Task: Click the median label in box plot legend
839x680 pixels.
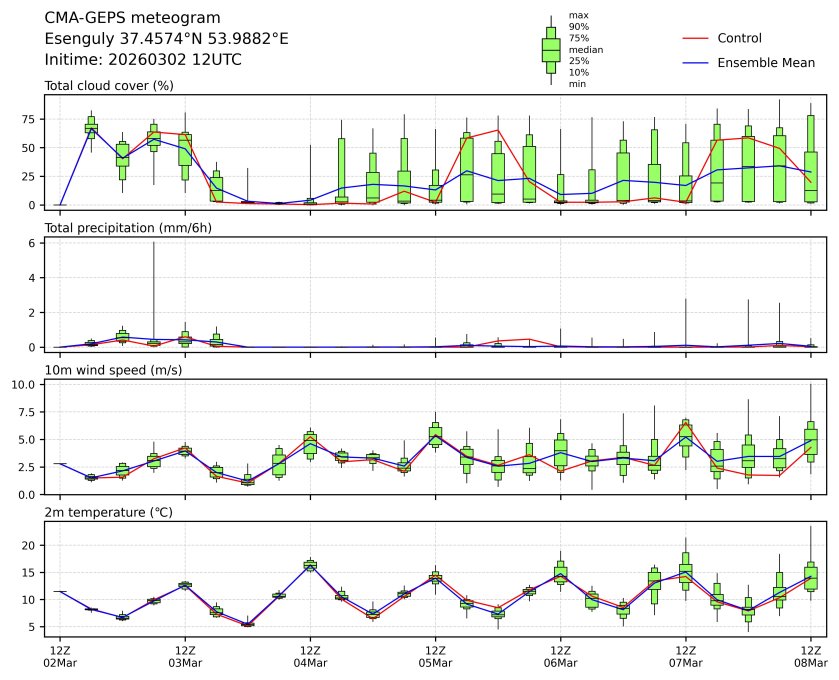Action: point(585,49)
